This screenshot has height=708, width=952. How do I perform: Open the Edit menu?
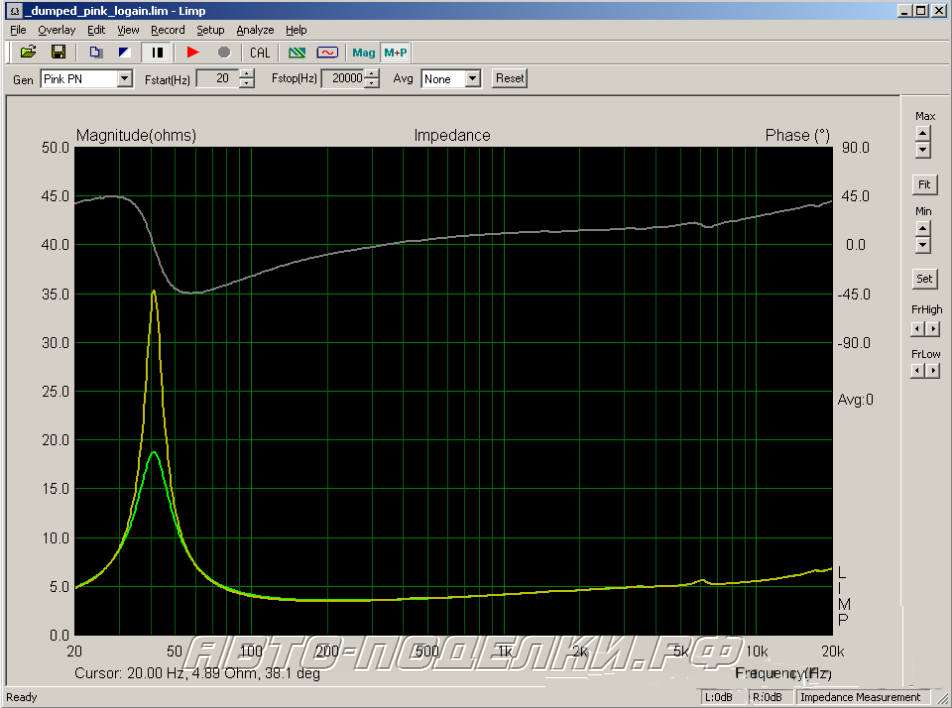point(96,30)
